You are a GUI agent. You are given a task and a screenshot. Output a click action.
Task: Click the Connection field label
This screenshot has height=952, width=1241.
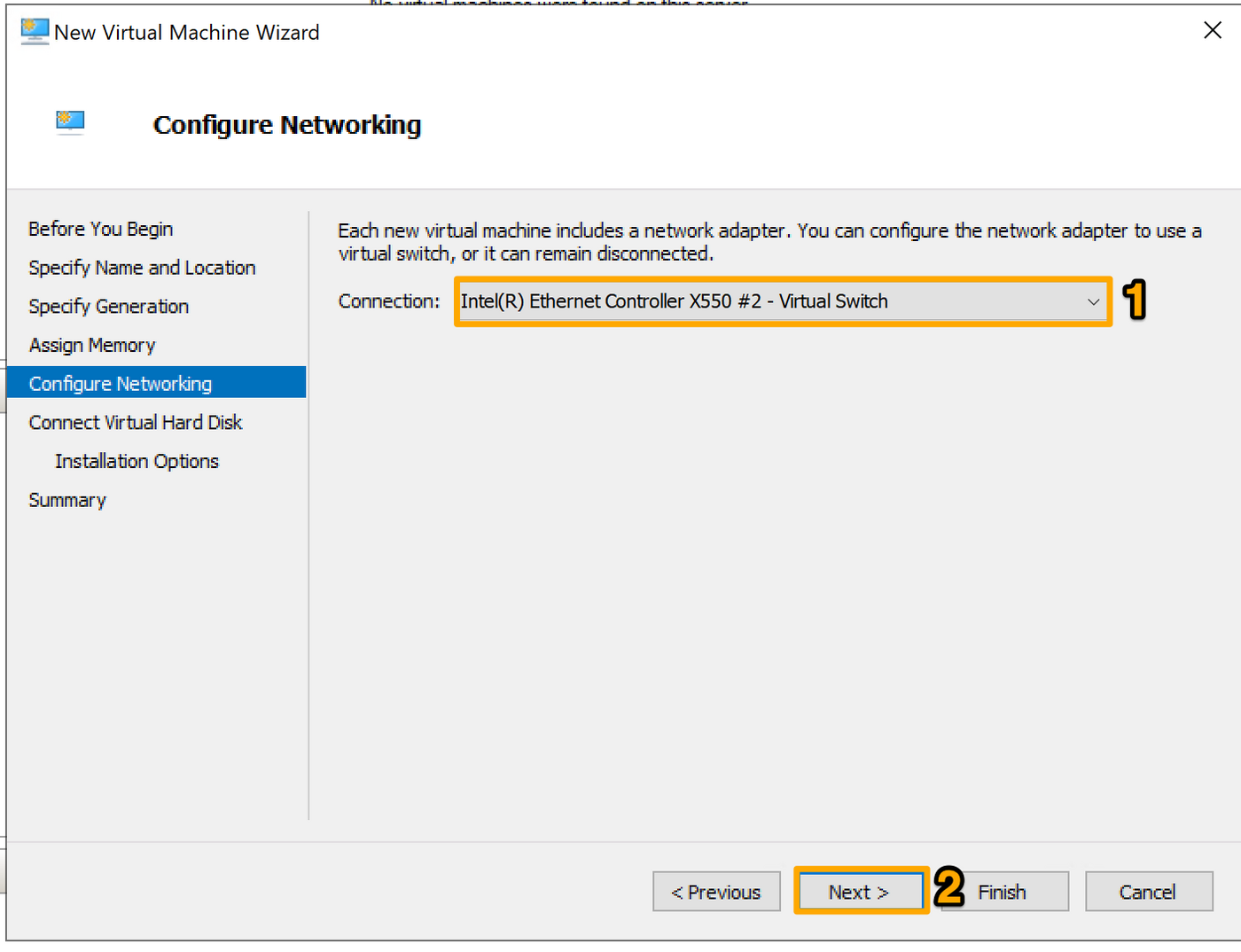(x=388, y=301)
